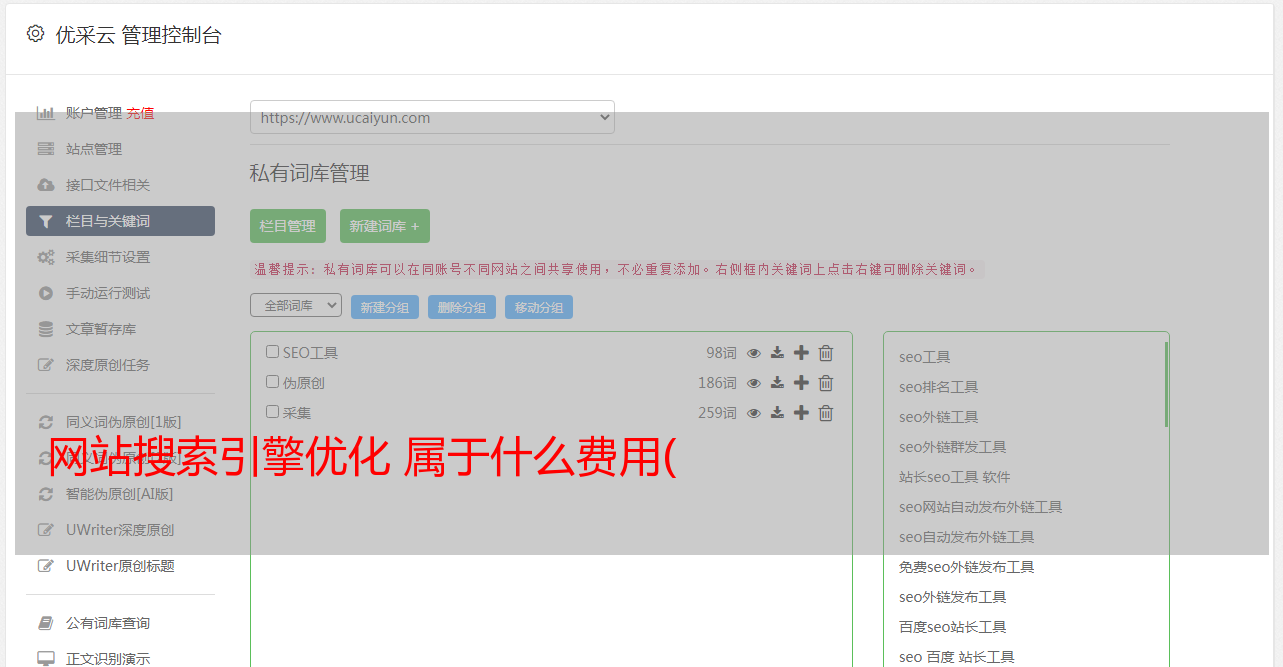1283x667 pixels.
Task: Click the 栏目管理 green button
Action: click(288, 226)
